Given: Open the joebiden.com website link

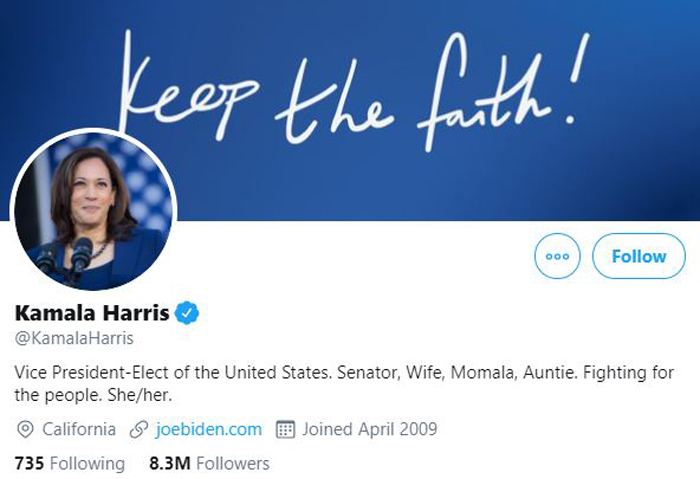Looking at the screenshot, I should pos(209,429).
